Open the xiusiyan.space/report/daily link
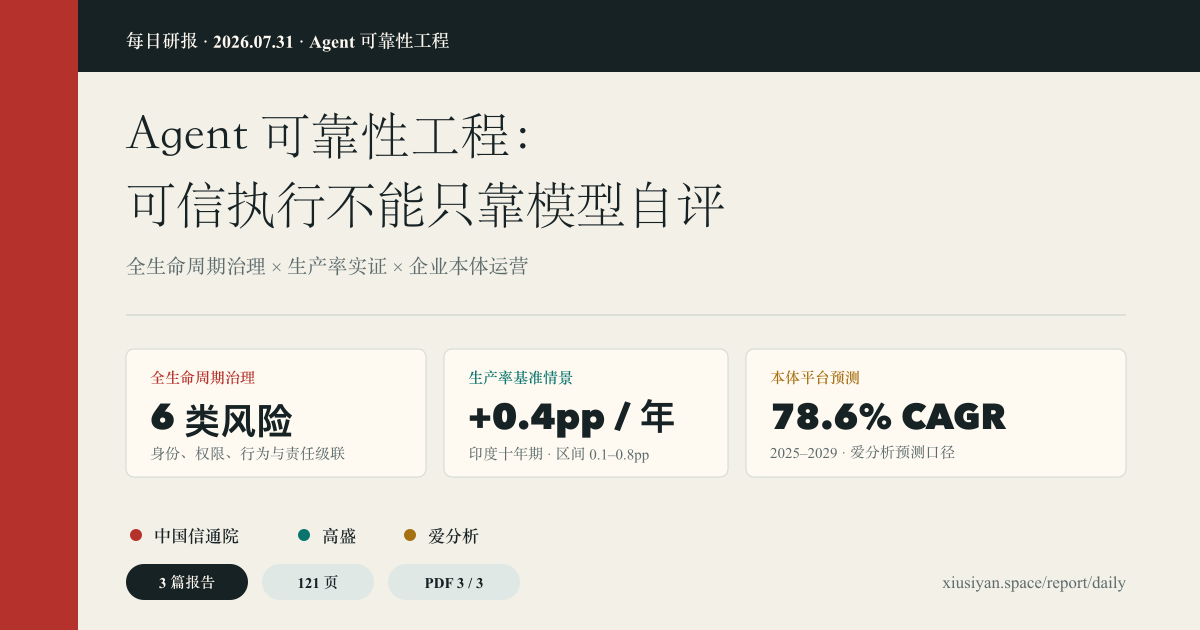 (x=1034, y=582)
